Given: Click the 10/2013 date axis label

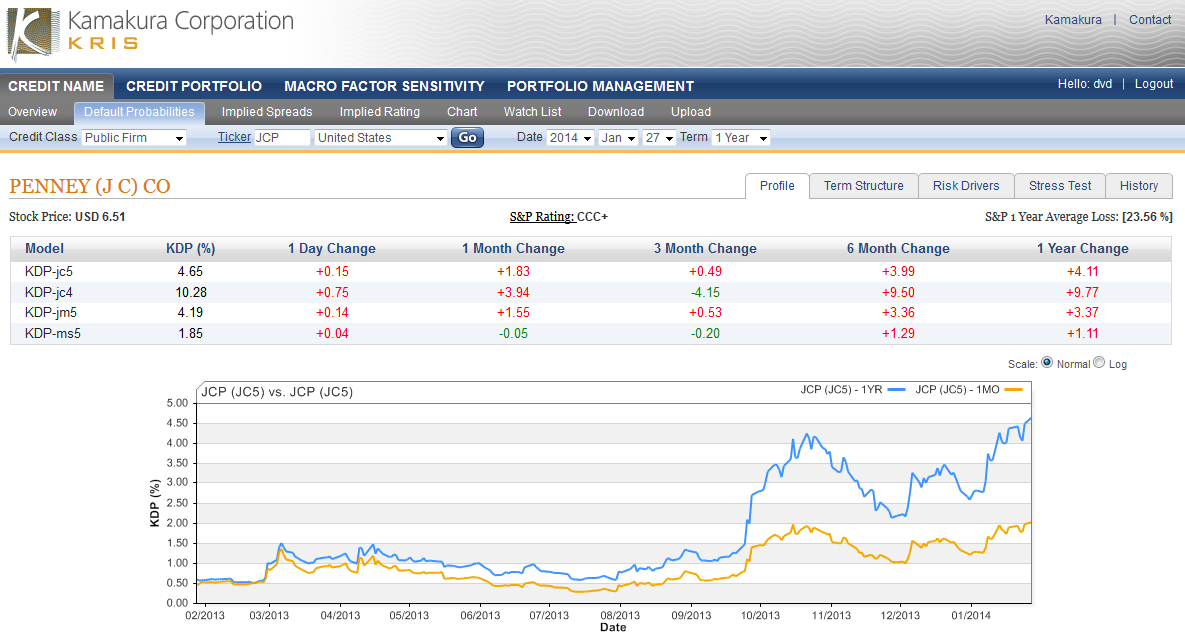Looking at the screenshot, I should point(760,615).
